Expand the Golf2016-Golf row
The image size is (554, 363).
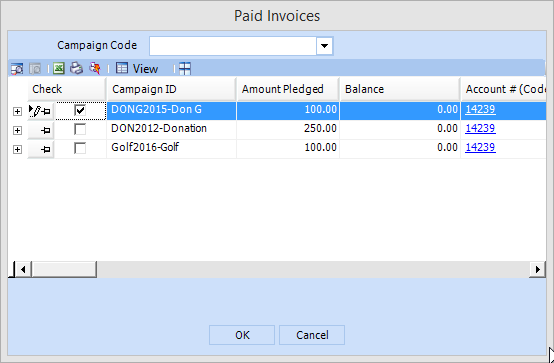tap(17, 150)
